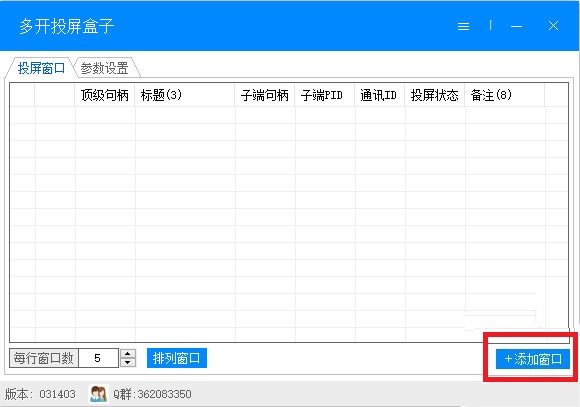Switch to the 投屏窗口 tab
Screen dimensions: 580x407
[x=41, y=68]
